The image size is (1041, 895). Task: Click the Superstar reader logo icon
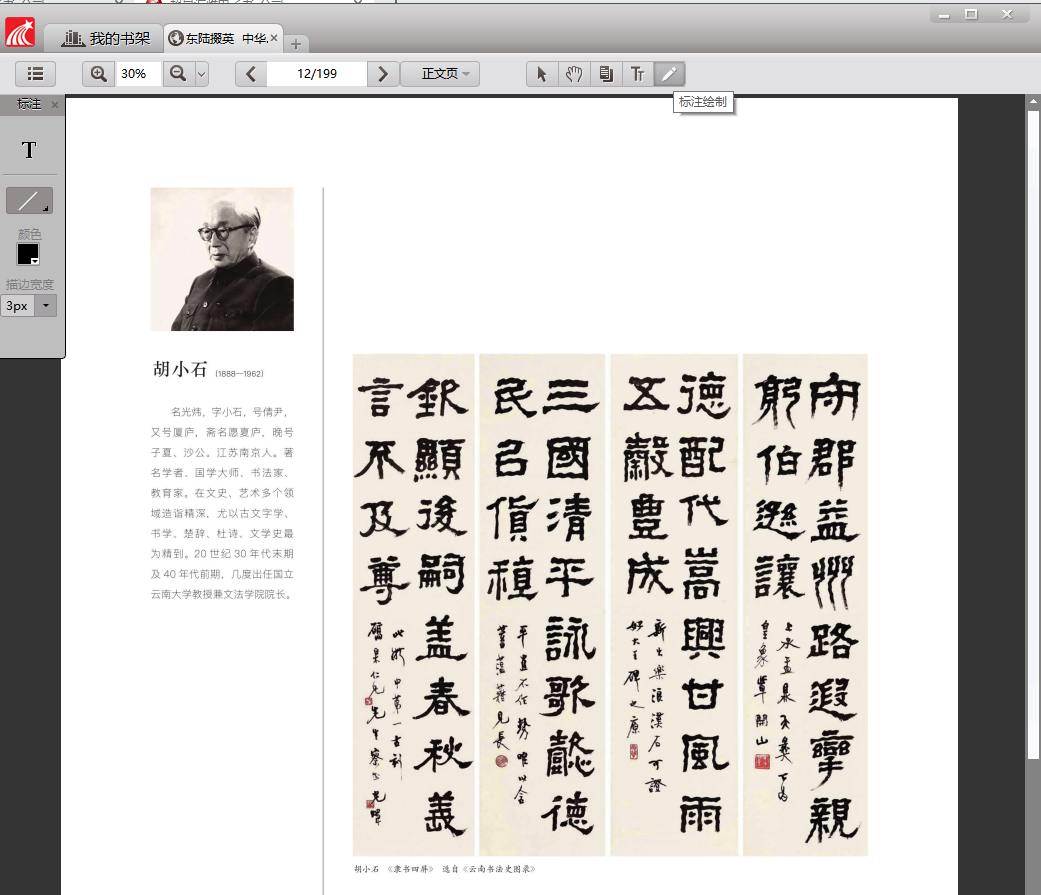point(20,33)
